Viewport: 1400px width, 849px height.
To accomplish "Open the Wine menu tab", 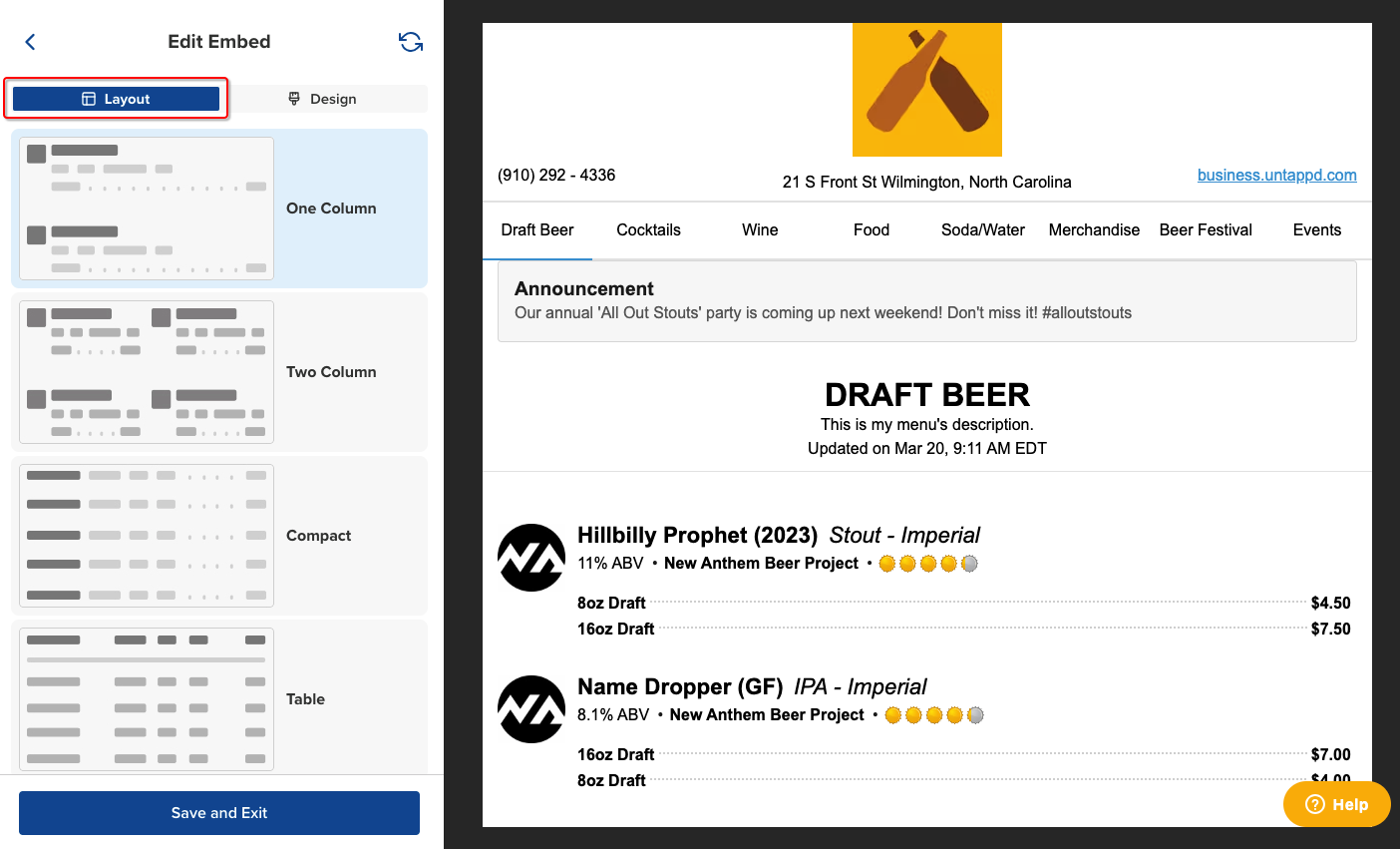I will (760, 229).
